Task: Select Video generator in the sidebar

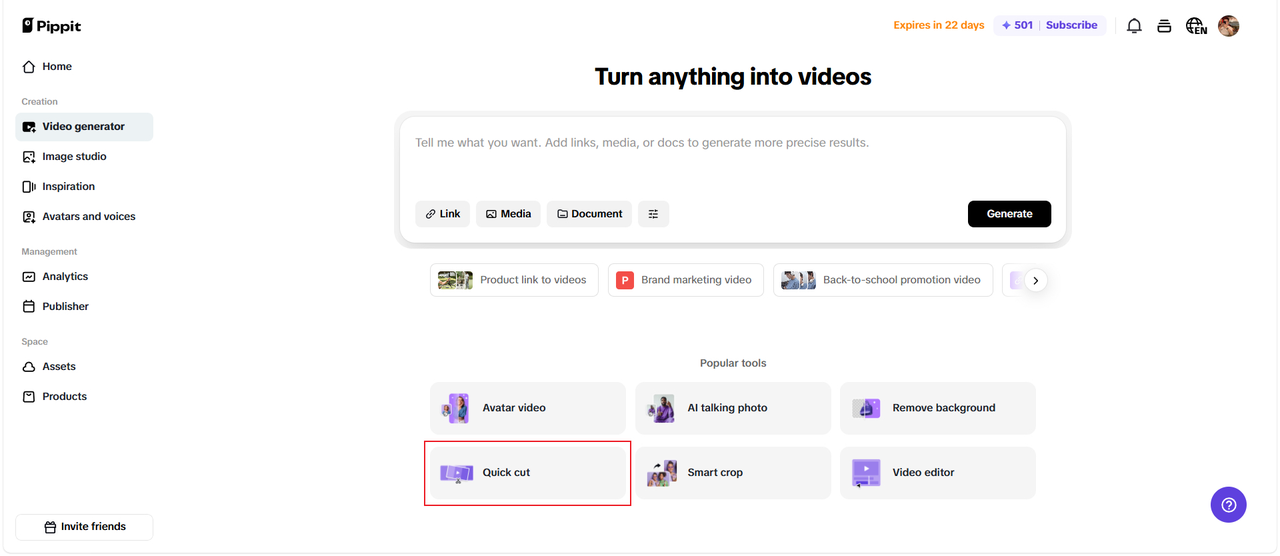Action: (x=84, y=127)
